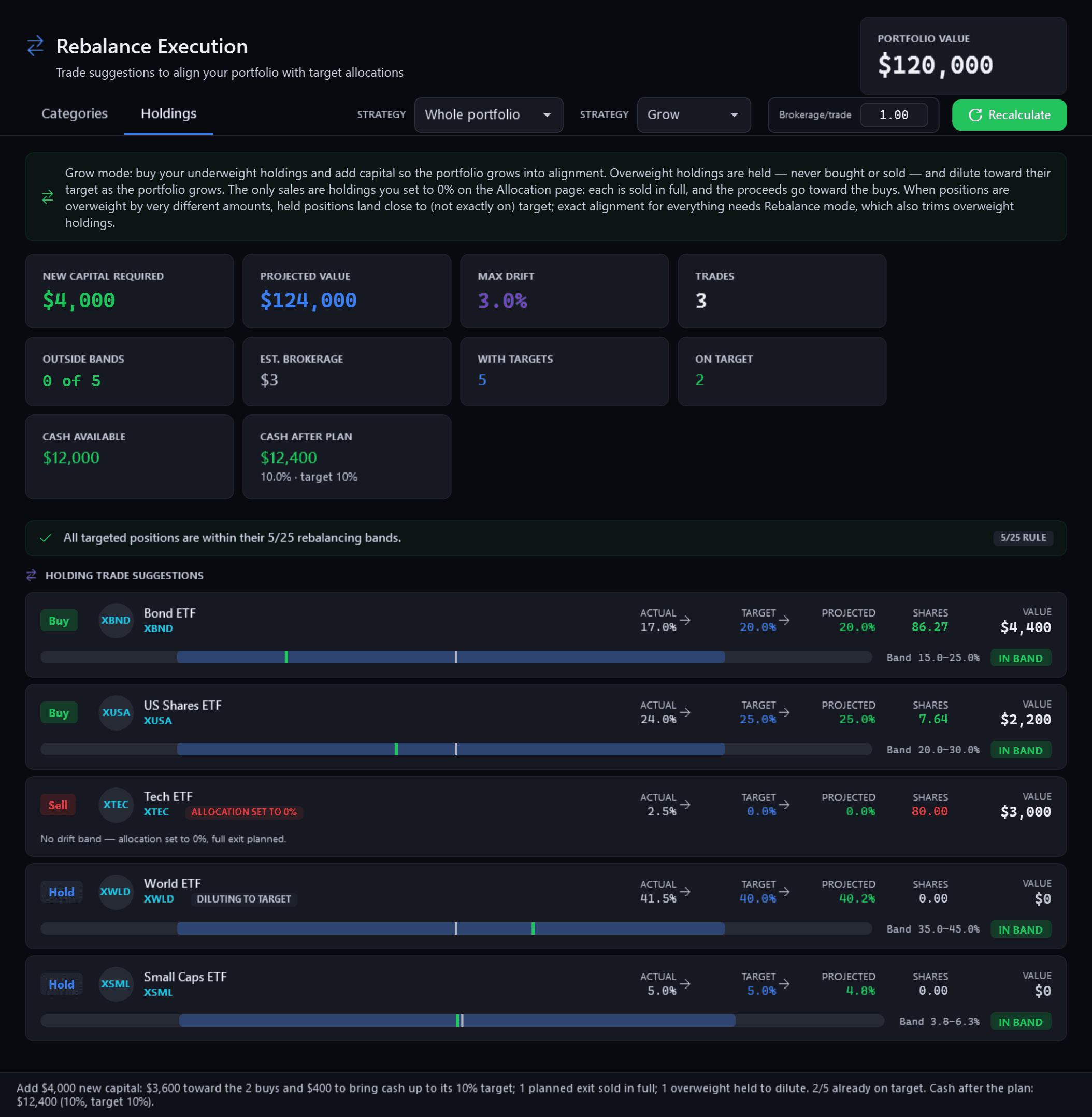Open the Whole portfolio strategy dropdown

tap(488, 114)
